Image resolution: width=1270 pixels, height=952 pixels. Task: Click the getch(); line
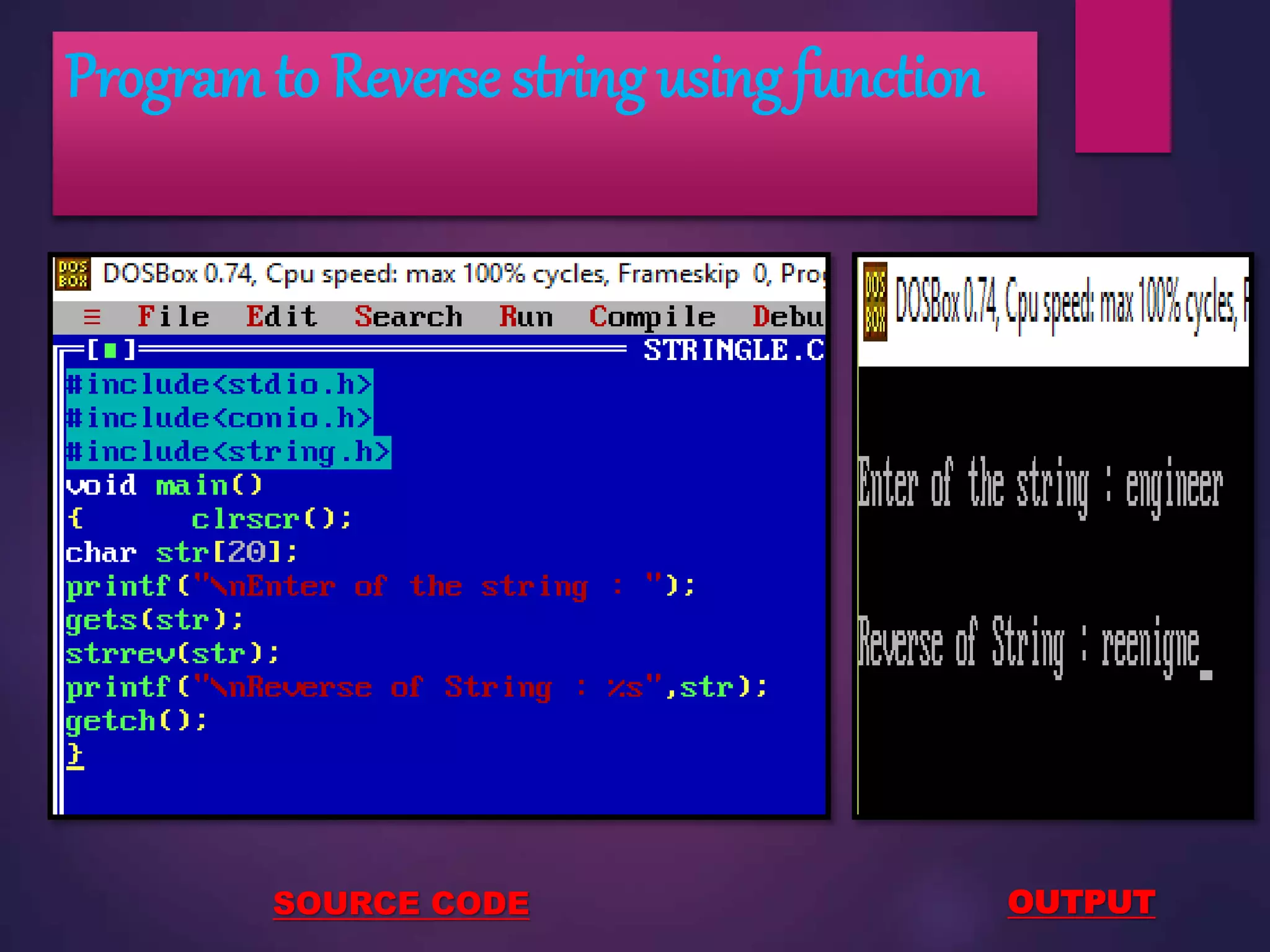(x=136, y=721)
